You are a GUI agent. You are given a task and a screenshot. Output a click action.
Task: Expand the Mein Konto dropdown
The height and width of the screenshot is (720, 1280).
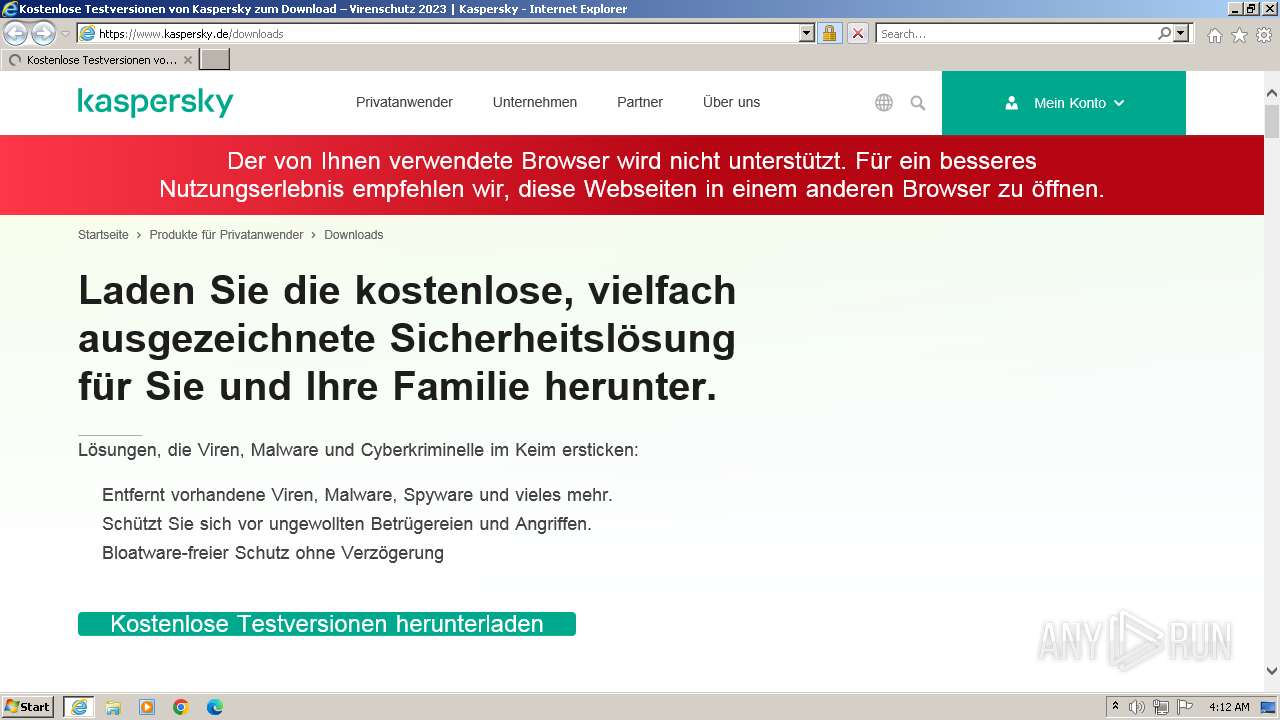tap(1064, 103)
